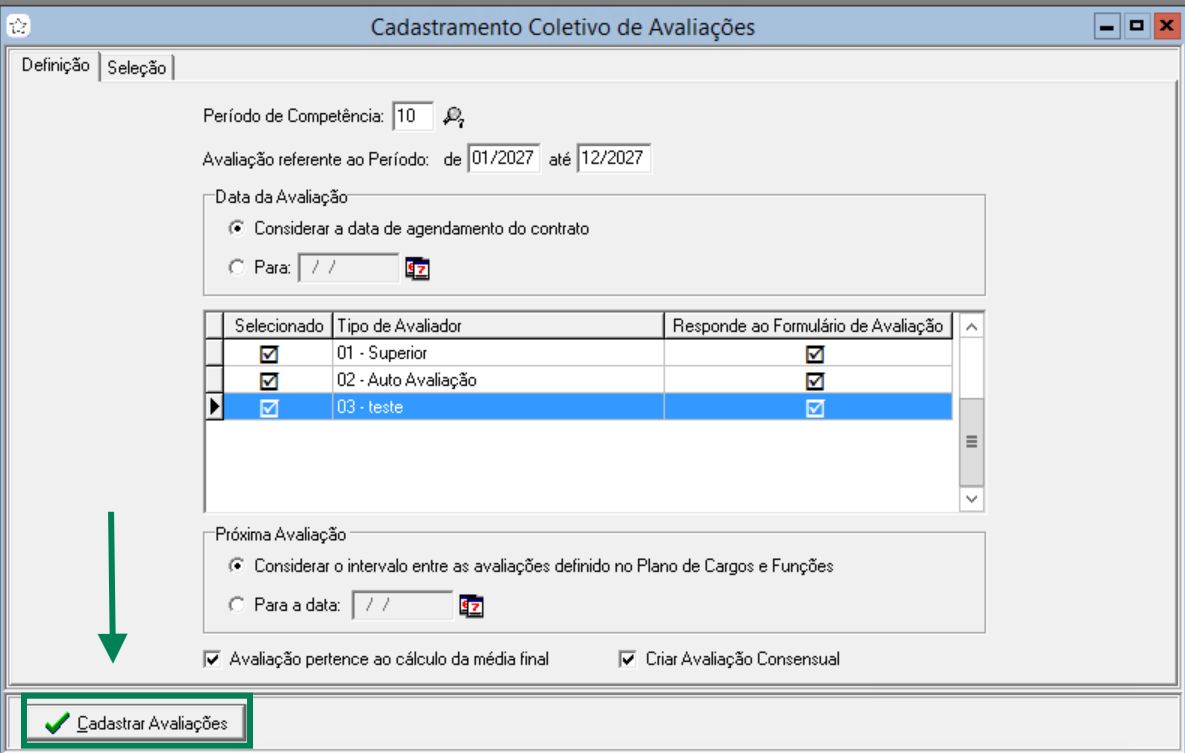The height and width of the screenshot is (753, 1185).
Task: Select the 'Para:' radio in Data da Avaliação
Action: (236, 268)
